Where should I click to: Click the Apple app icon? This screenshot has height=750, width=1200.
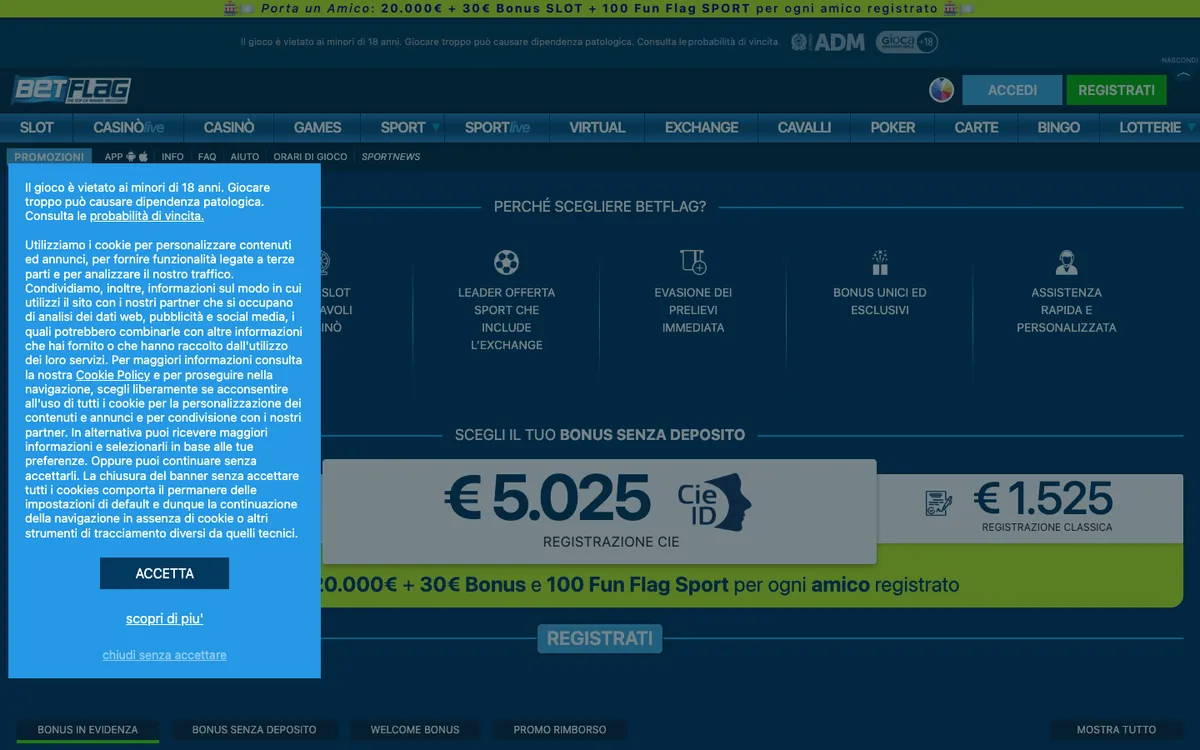pyautogui.click(x=143, y=157)
